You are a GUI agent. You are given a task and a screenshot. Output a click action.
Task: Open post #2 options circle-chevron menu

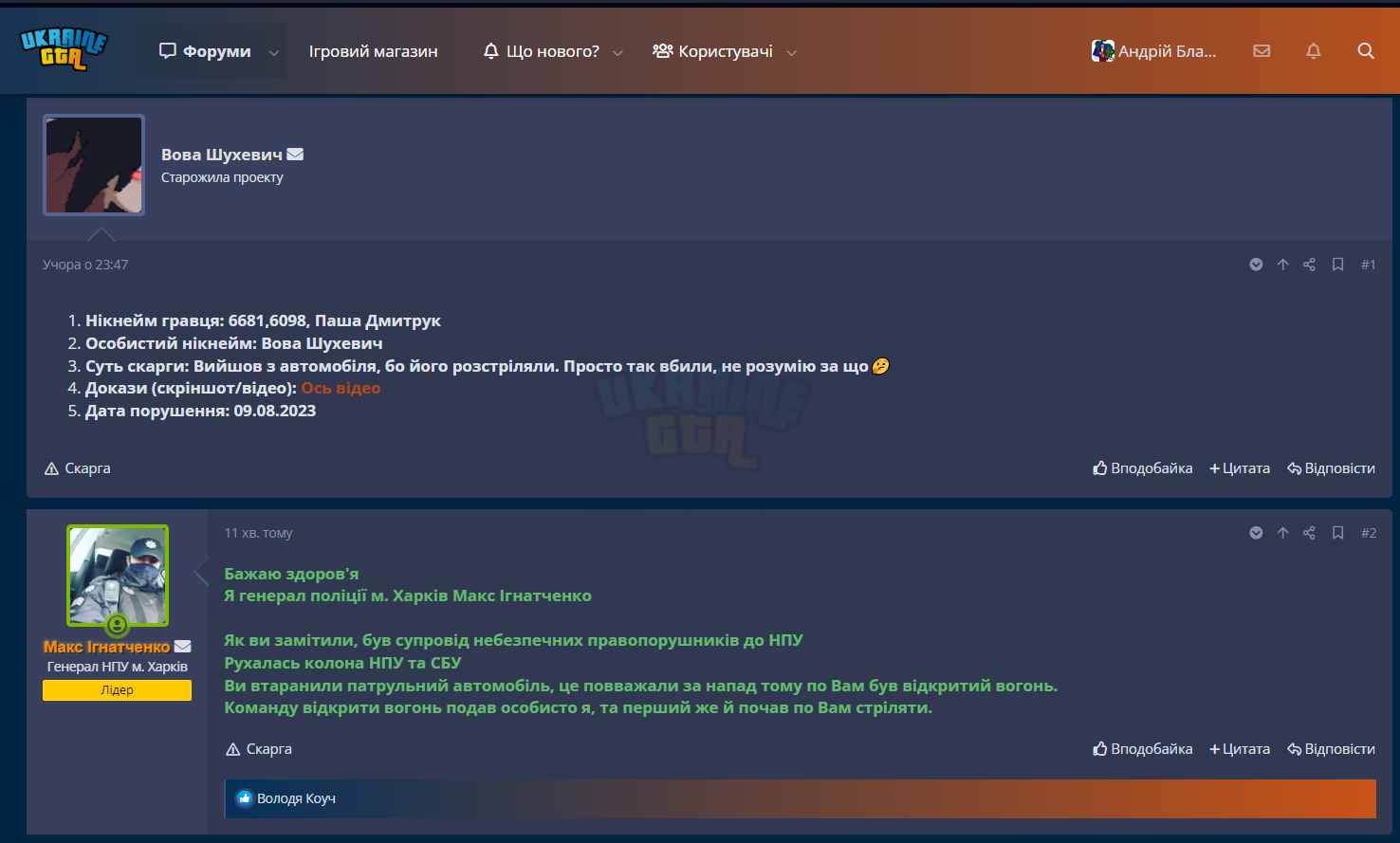[x=1256, y=533]
